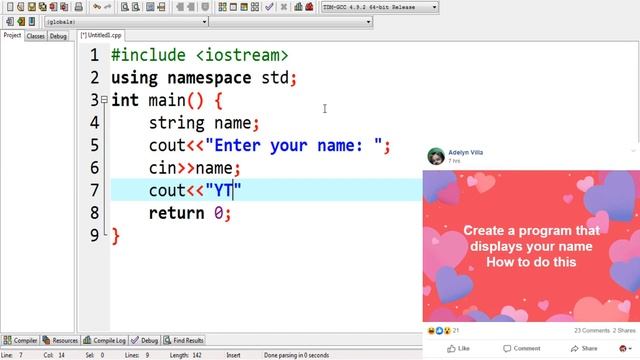Screen dimensions: 640x360
Task: Click the Comment button on the post
Action: pyautogui.click(x=522, y=348)
